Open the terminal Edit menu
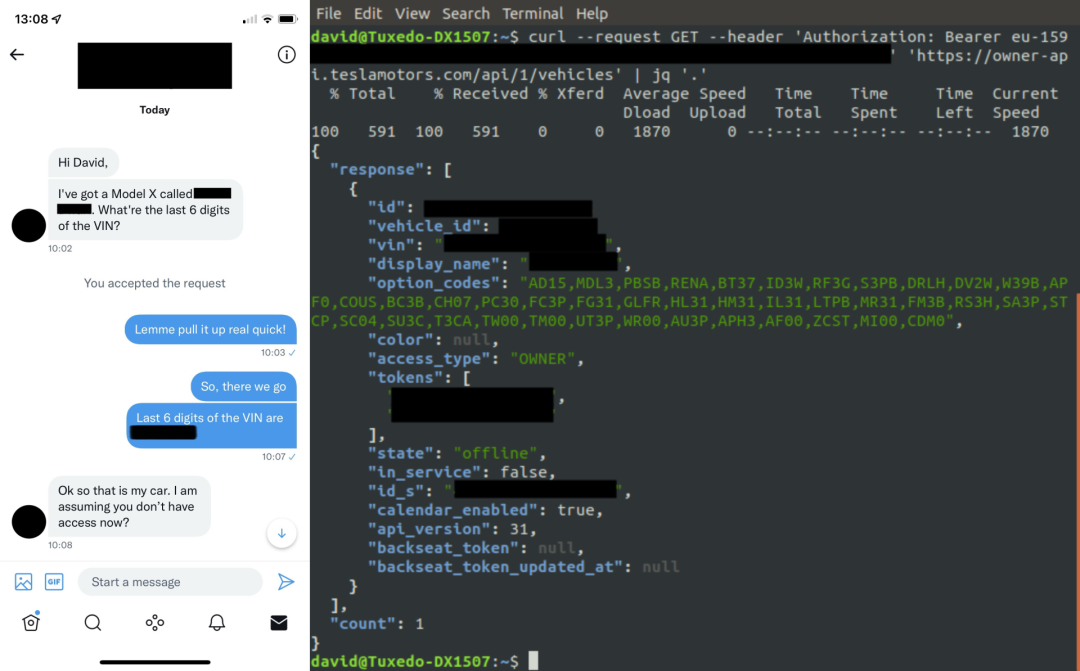 tap(368, 13)
